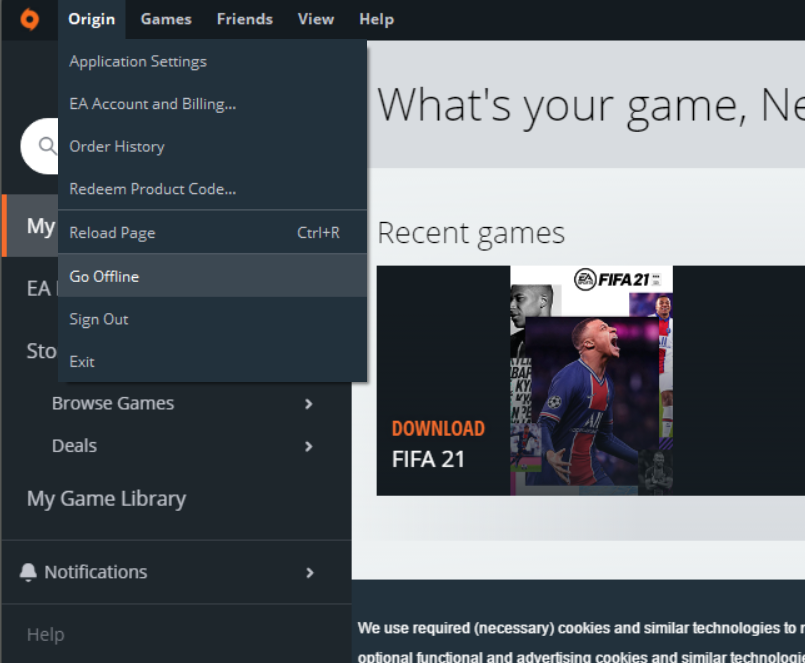
Task: Select Redeem Product Code
Action: click(152, 189)
